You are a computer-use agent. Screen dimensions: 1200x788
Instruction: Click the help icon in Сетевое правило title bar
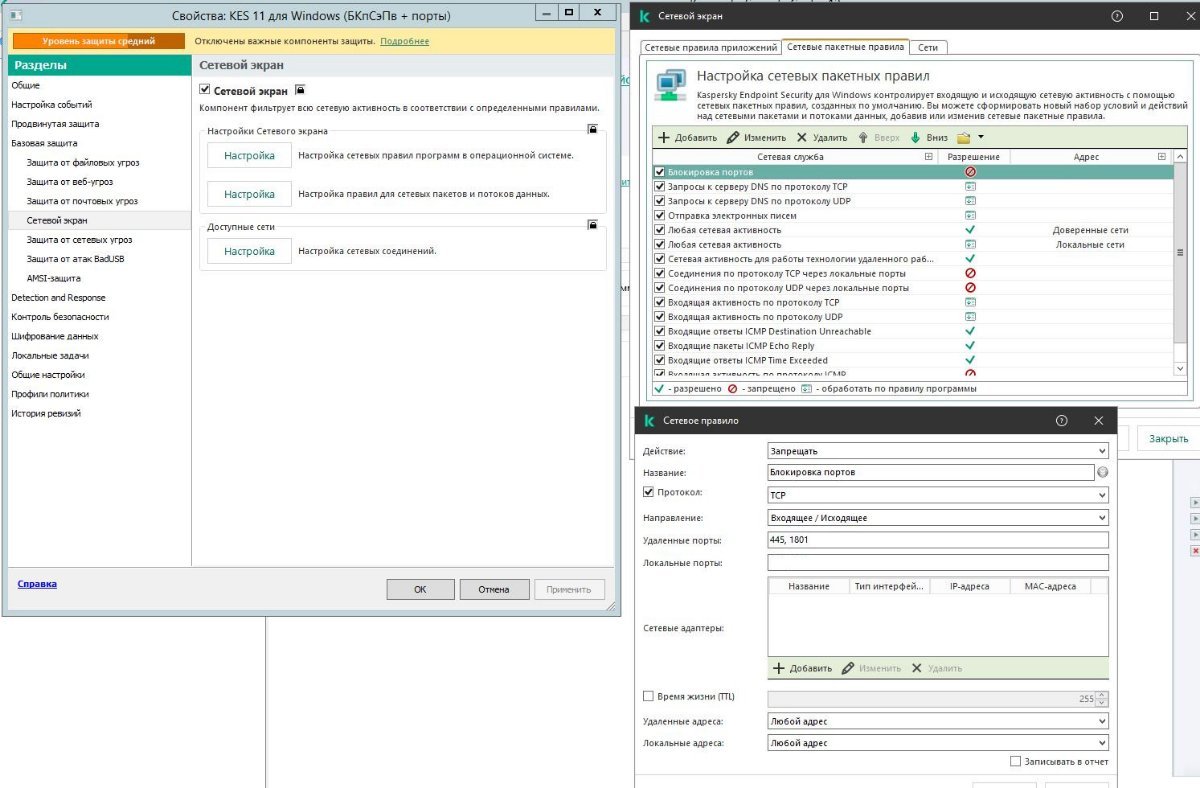[1062, 421]
